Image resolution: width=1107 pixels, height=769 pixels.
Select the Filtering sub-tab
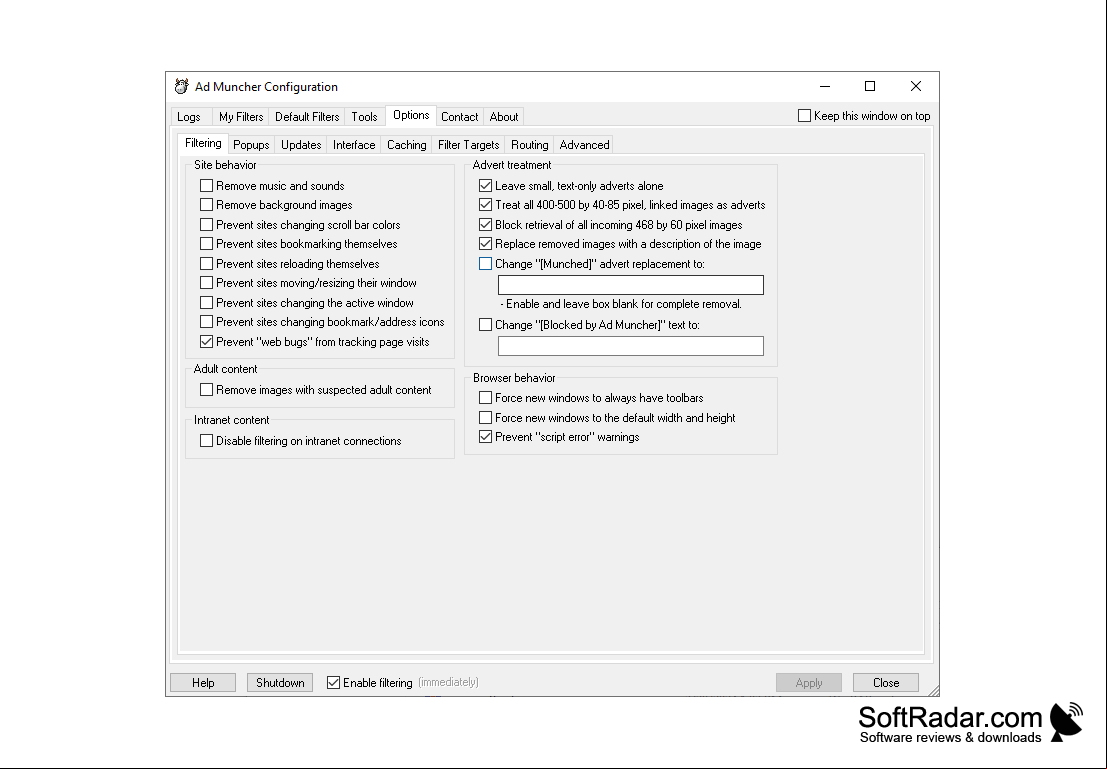point(203,143)
